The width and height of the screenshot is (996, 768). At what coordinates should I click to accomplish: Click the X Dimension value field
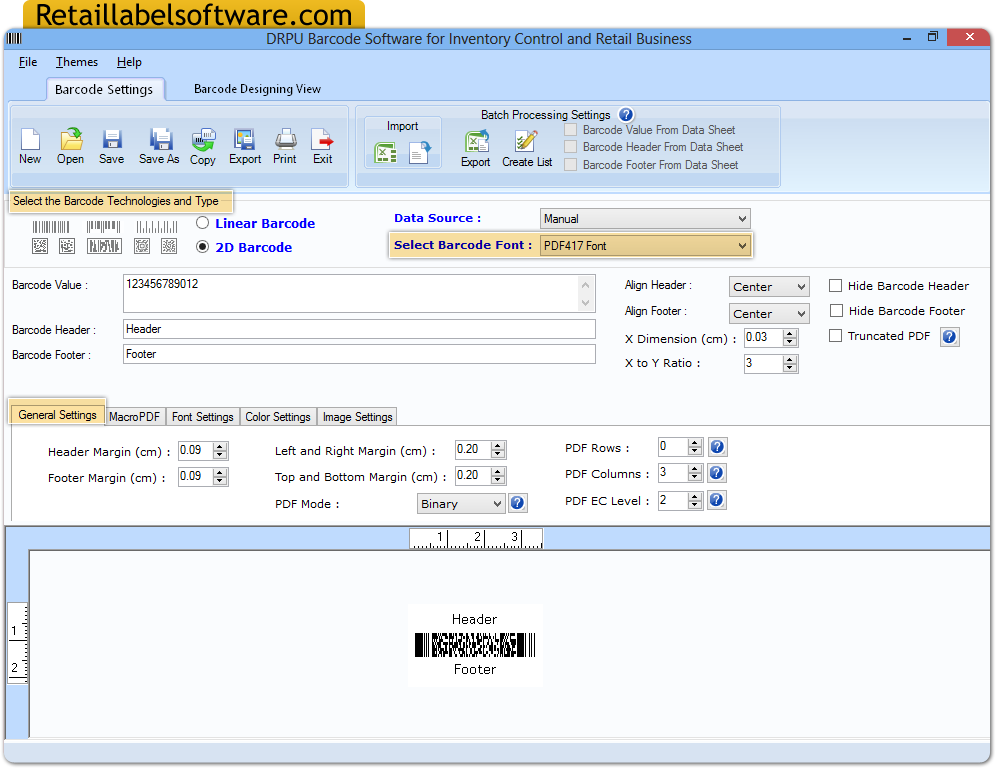pos(763,337)
